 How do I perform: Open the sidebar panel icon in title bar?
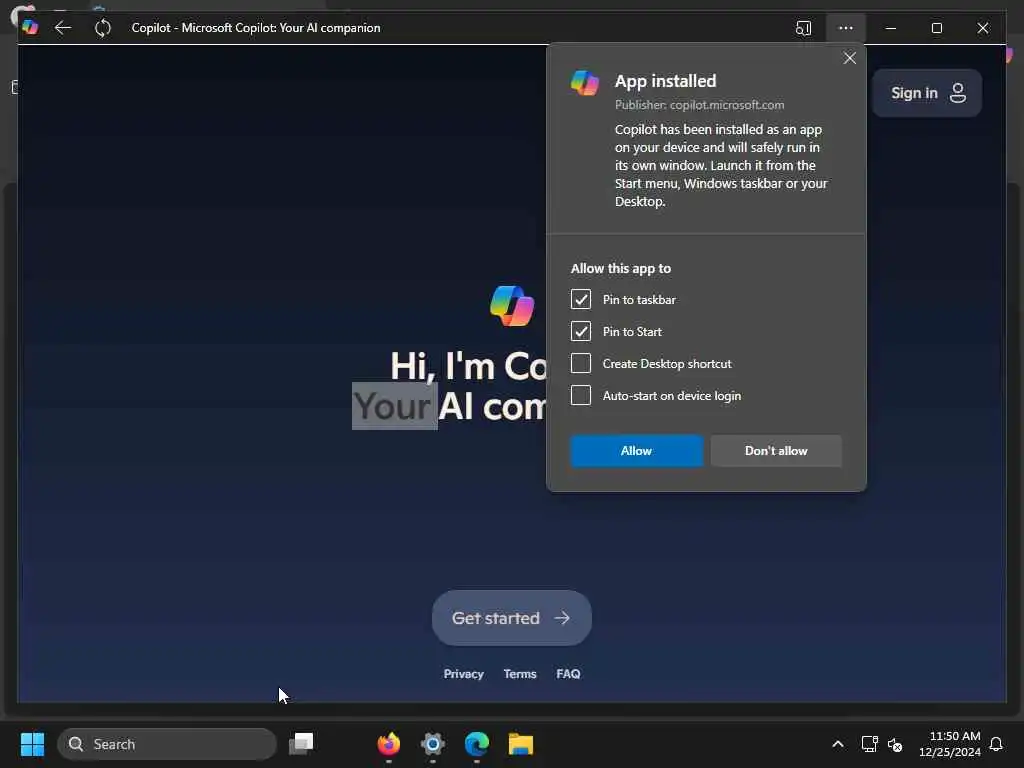(803, 28)
